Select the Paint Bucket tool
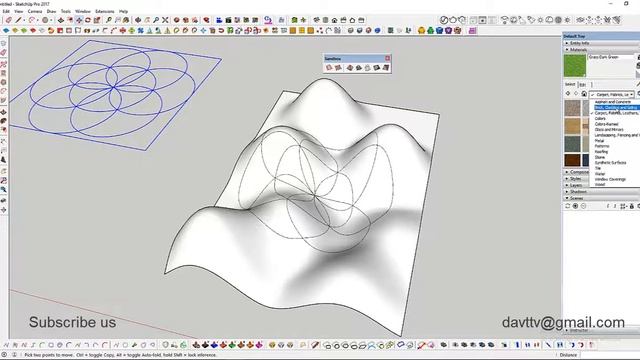640x360 pixels. [x=126, y=20]
